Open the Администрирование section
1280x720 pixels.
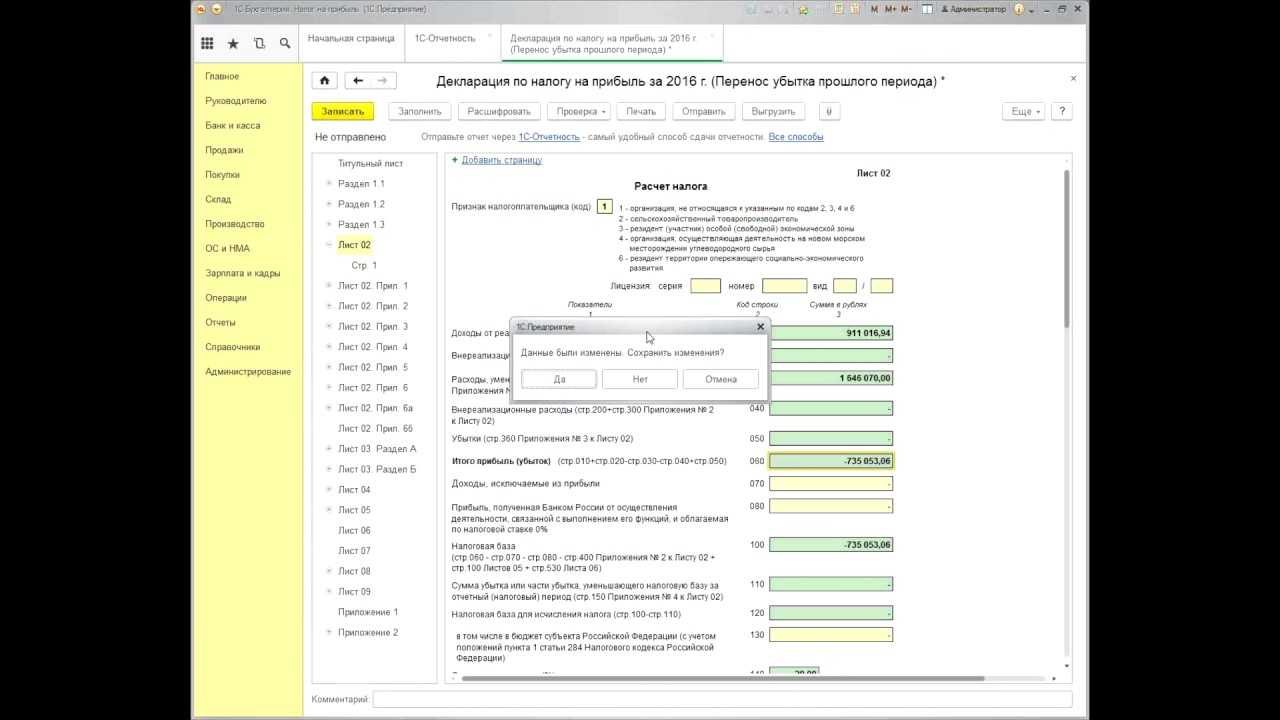[248, 371]
